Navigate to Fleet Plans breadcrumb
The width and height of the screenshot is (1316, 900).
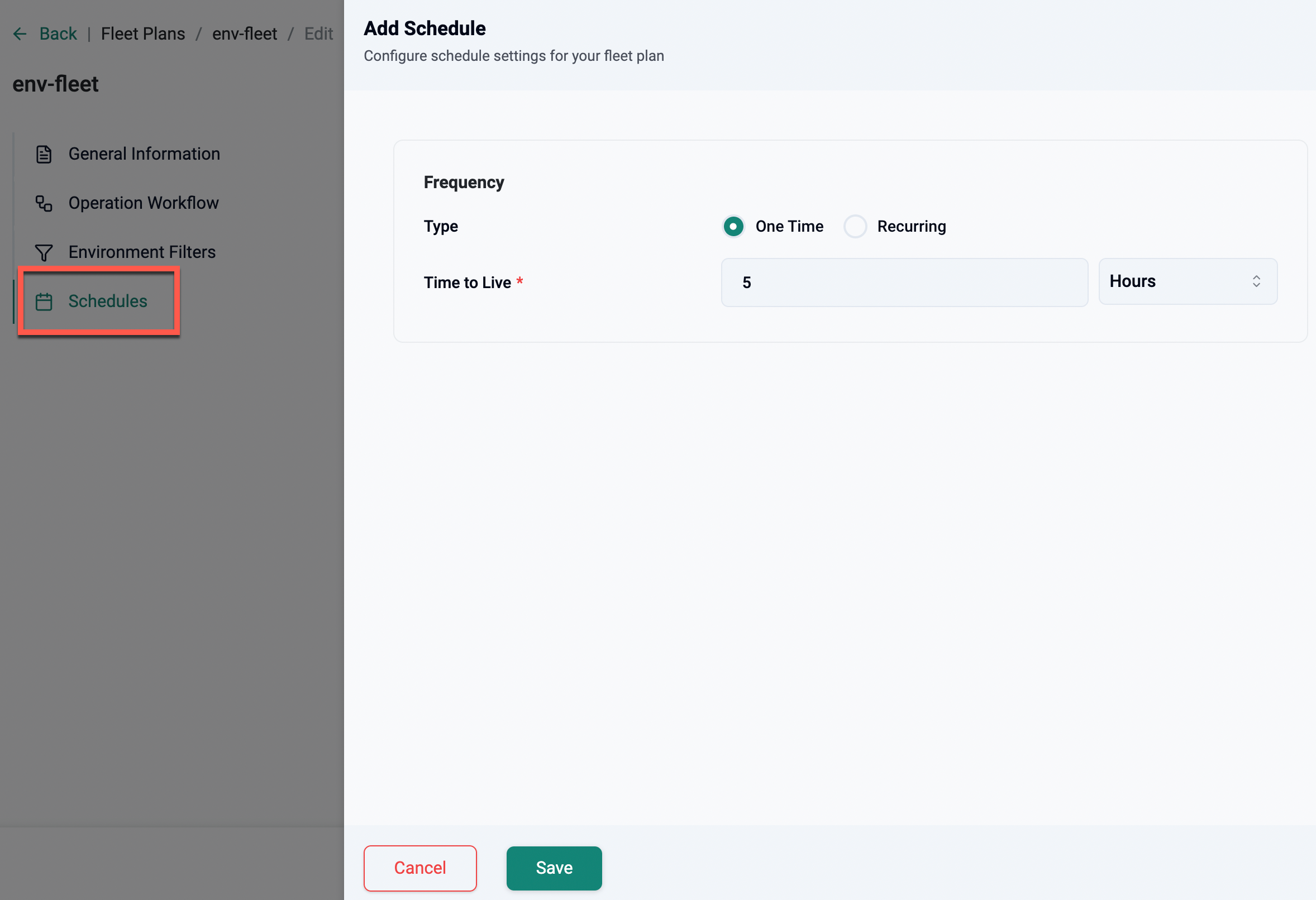[x=142, y=34]
